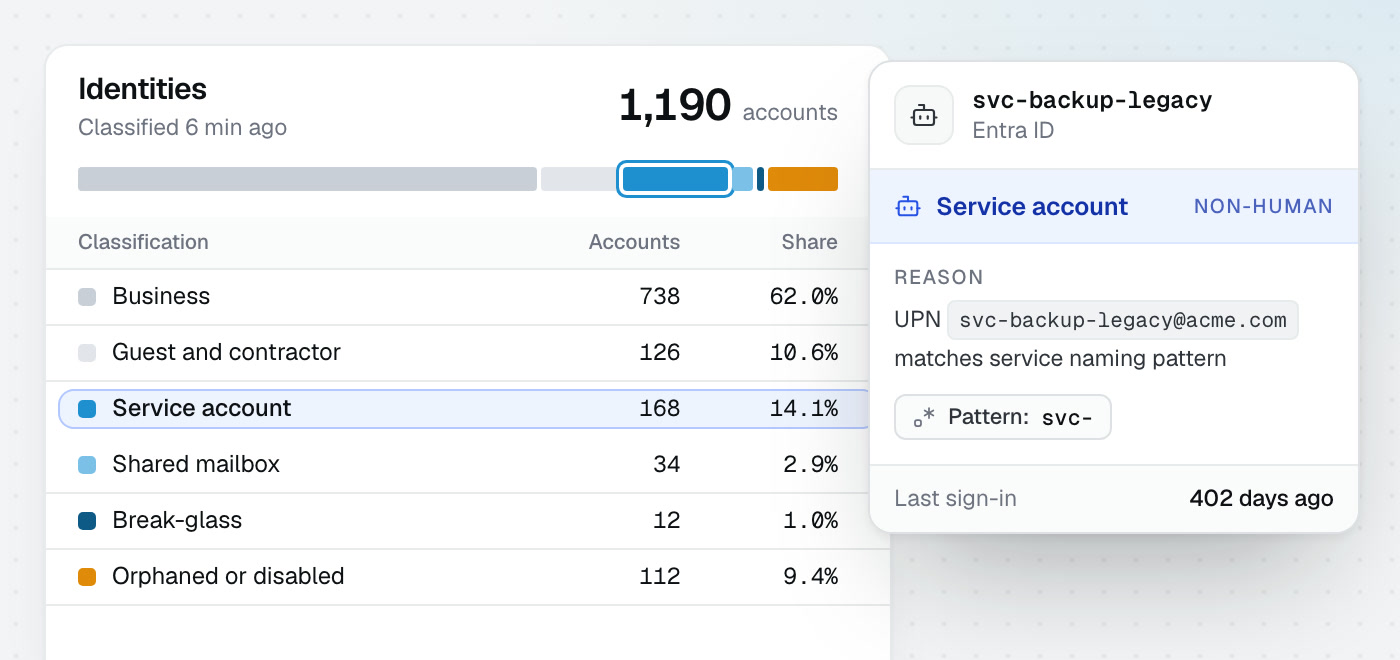1400x660 pixels.
Task: Select the Business gray color swatch
Action: [x=87, y=297]
